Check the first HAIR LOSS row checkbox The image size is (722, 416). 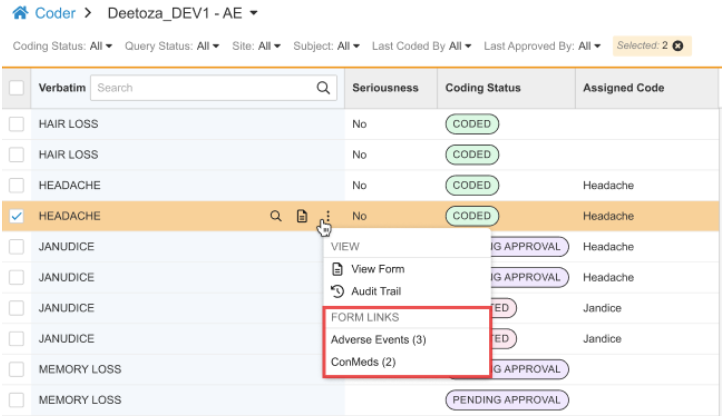pos(16,124)
